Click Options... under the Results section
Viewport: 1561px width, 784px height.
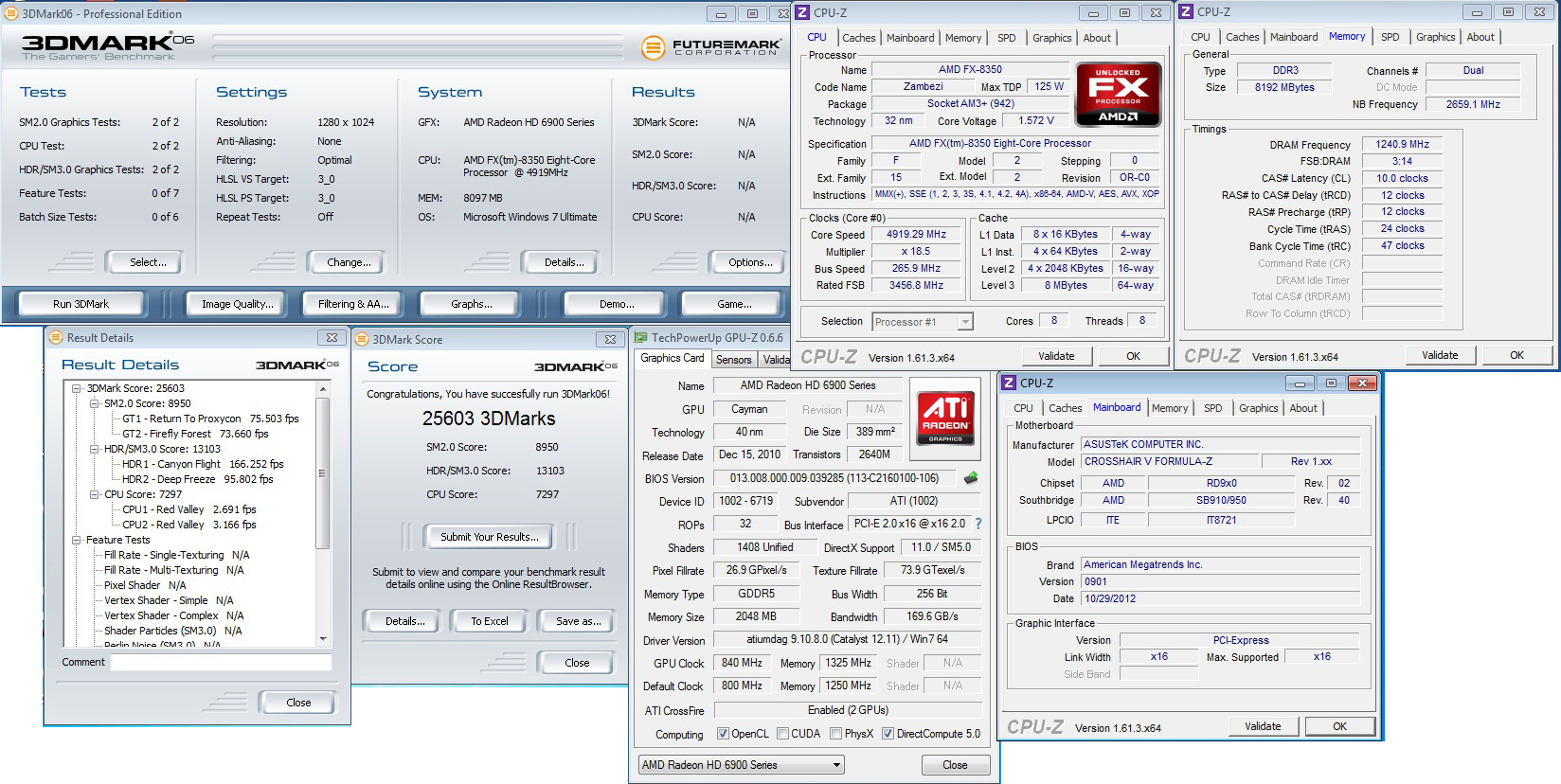[x=750, y=262]
